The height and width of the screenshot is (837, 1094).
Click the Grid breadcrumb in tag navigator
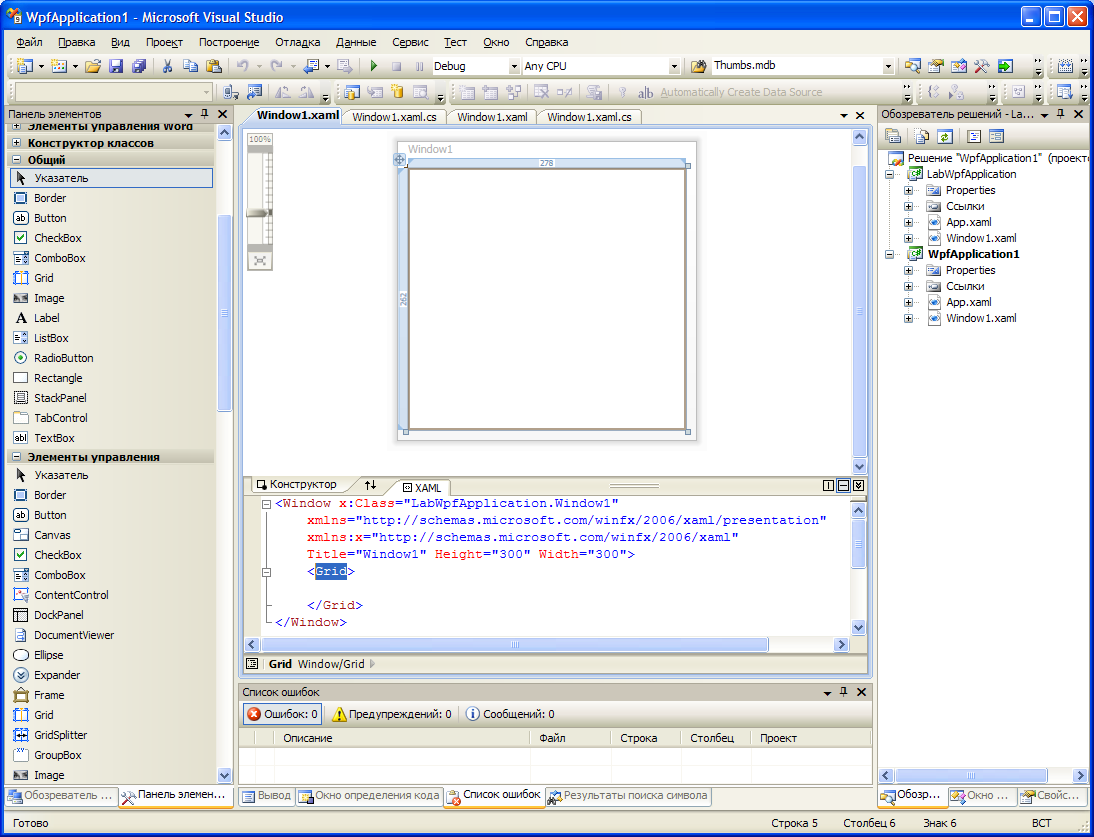tap(280, 664)
